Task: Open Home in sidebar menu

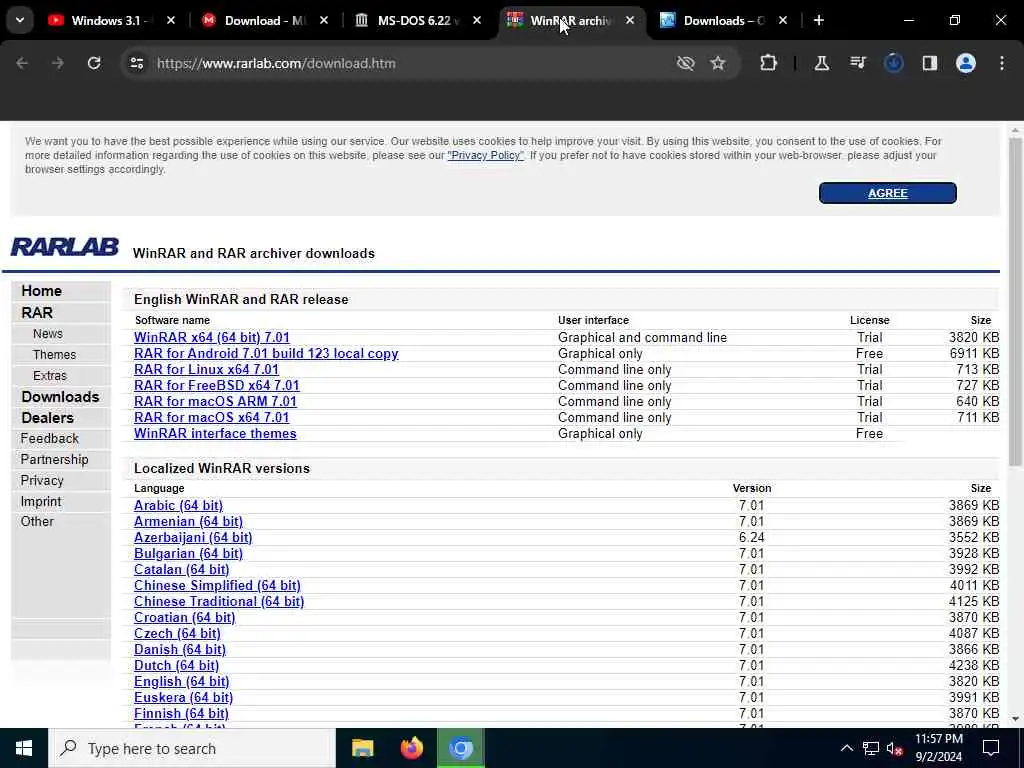Action: (41, 291)
